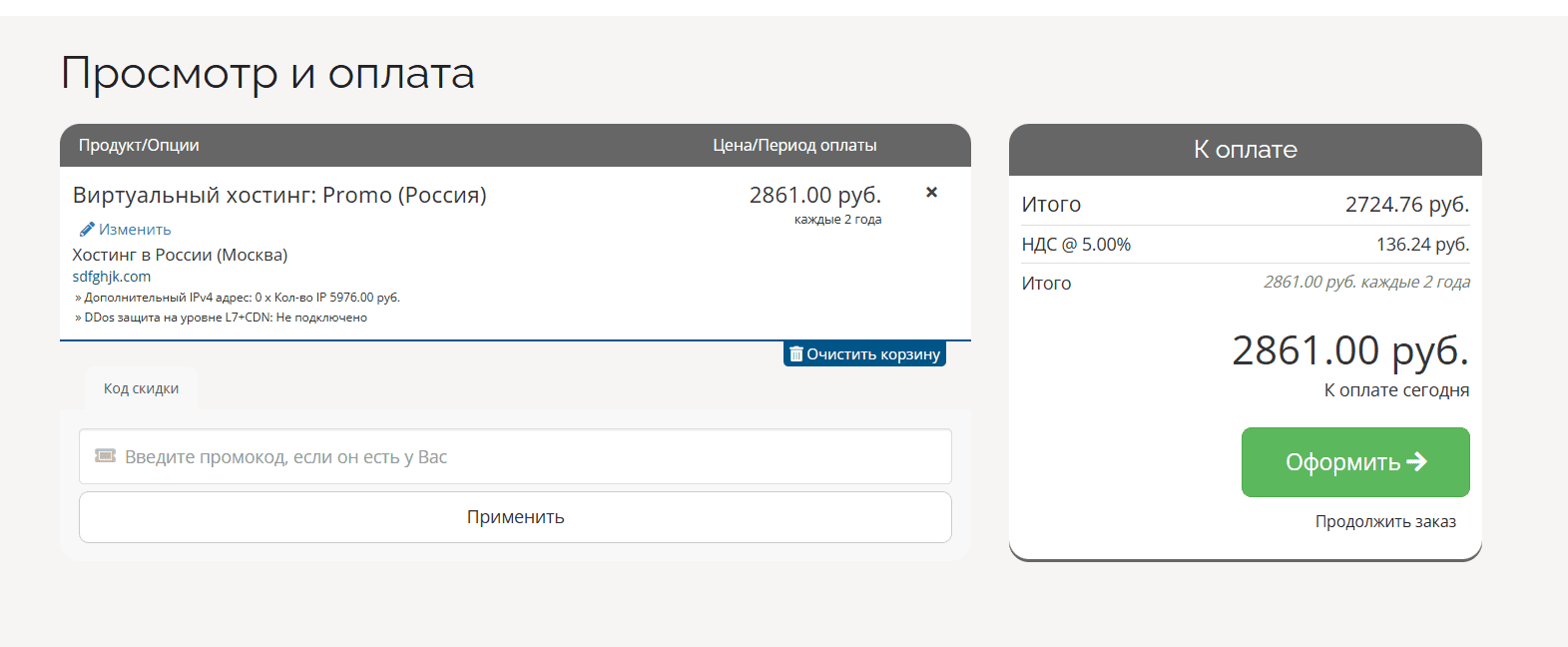
Task: Click the Виртуальный хостинг: Promo (Россия) title
Action: 279,196
